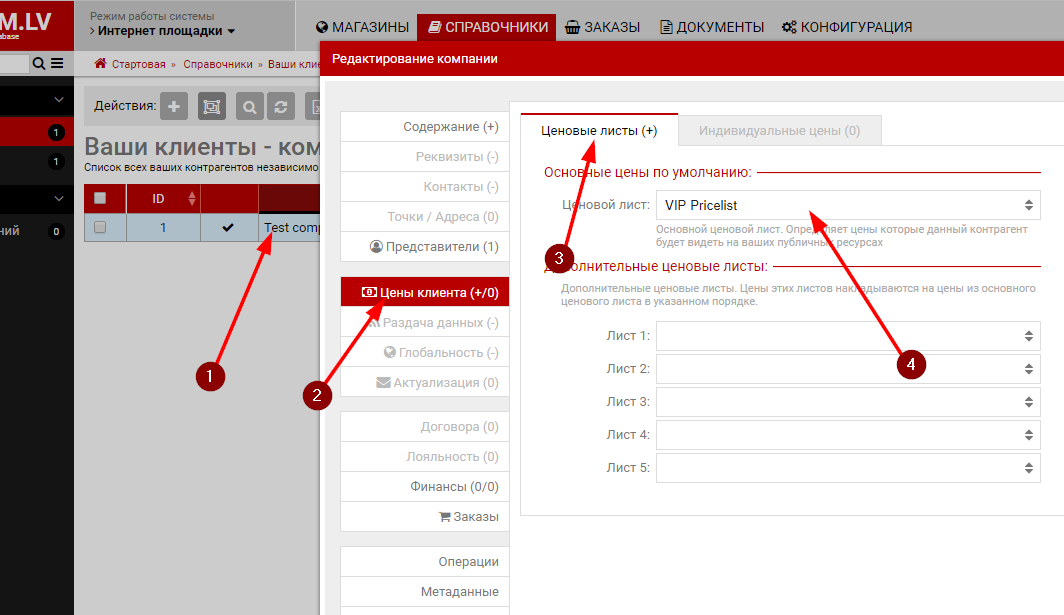Open the Ценовой лист VIP Pricelist dropdown
This screenshot has height=615, width=1064.
[847, 205]
